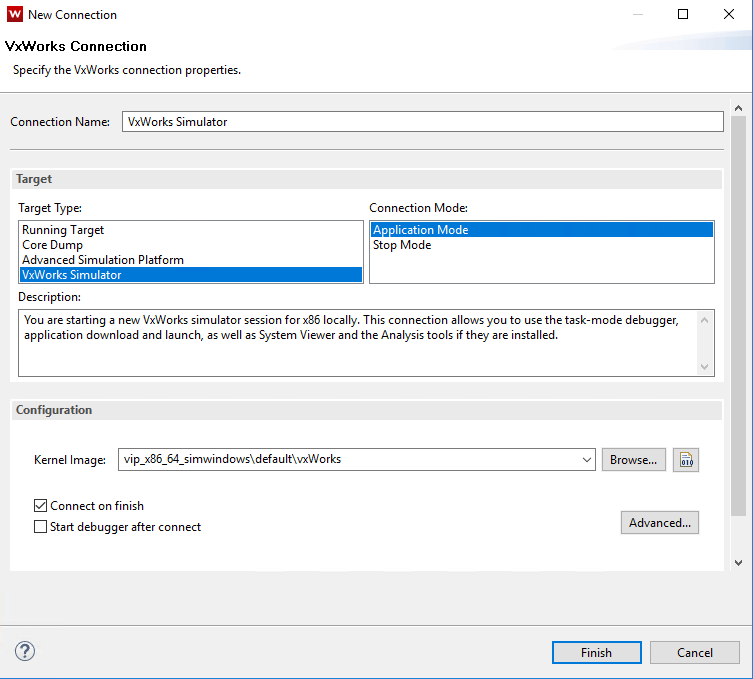Image resolution: width=753 pixels, height=679 pixels.
Task: Click the Description box scroll down arrow
Action: [704, 367]
